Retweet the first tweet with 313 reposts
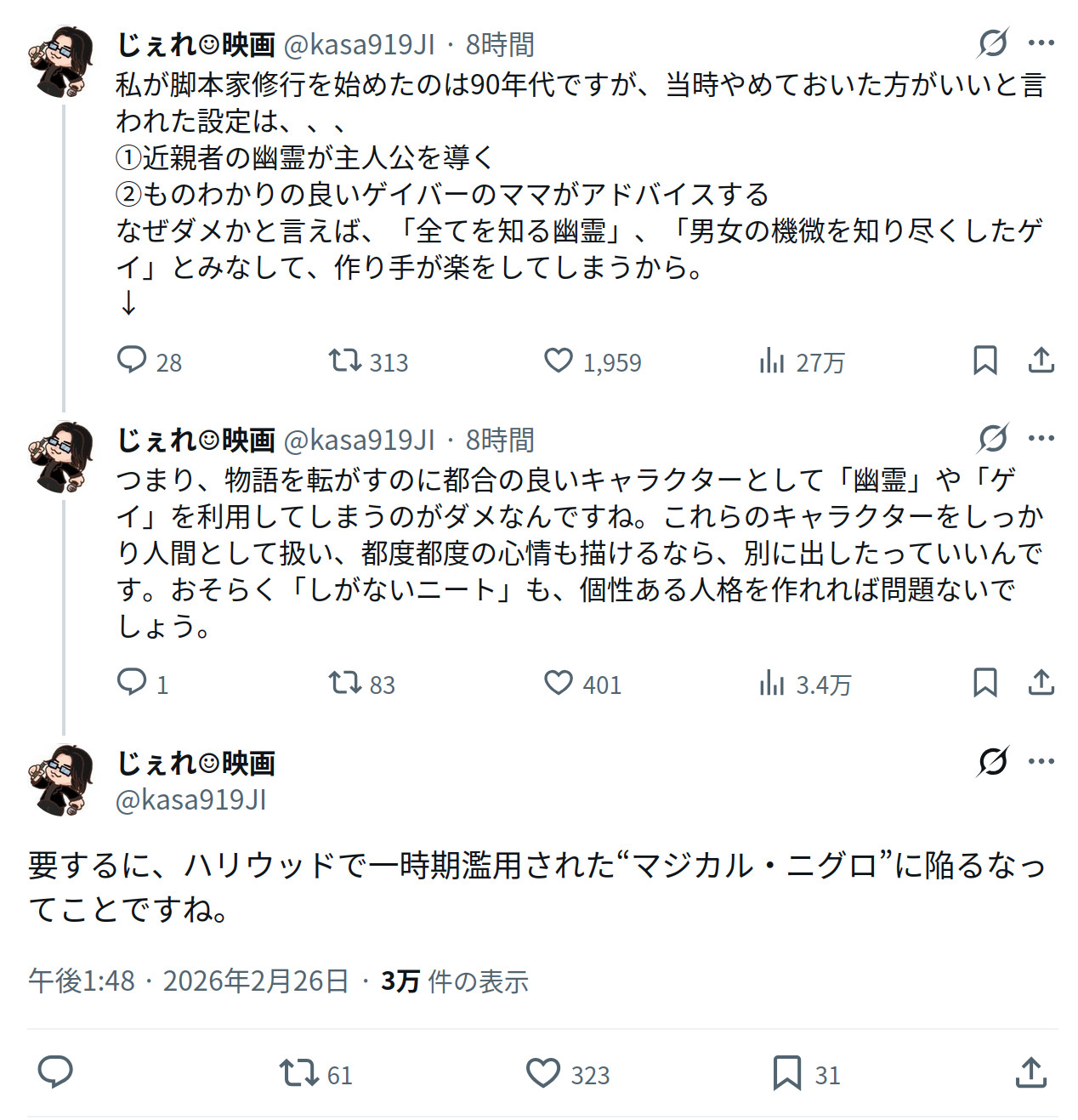Screen dimensions: 1078x1120 point(345,361)
